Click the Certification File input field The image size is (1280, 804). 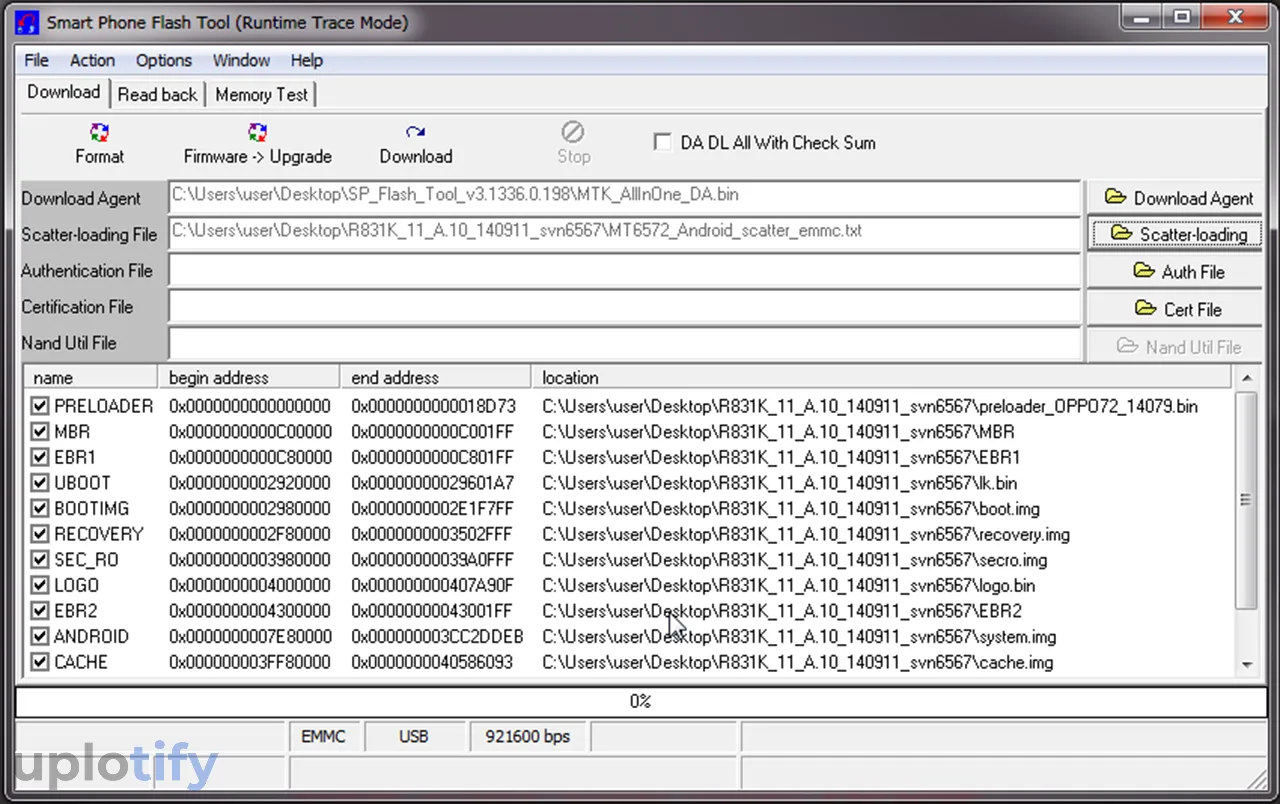[x=624, y=306]
